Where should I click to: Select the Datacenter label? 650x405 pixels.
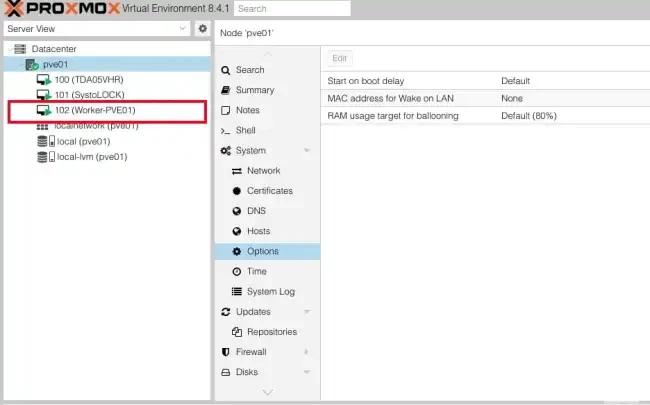coord(54,49)
